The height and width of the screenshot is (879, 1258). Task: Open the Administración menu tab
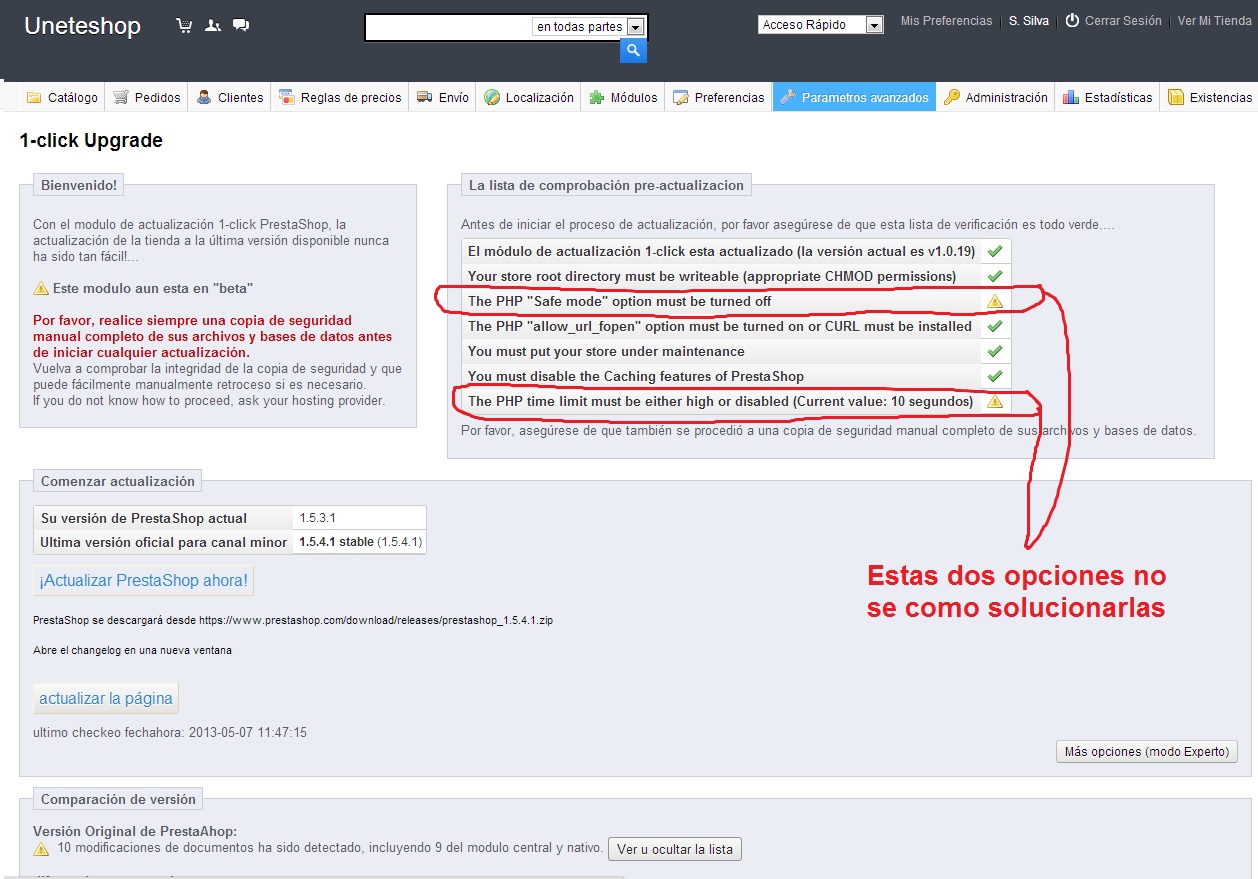click(996, 97)
